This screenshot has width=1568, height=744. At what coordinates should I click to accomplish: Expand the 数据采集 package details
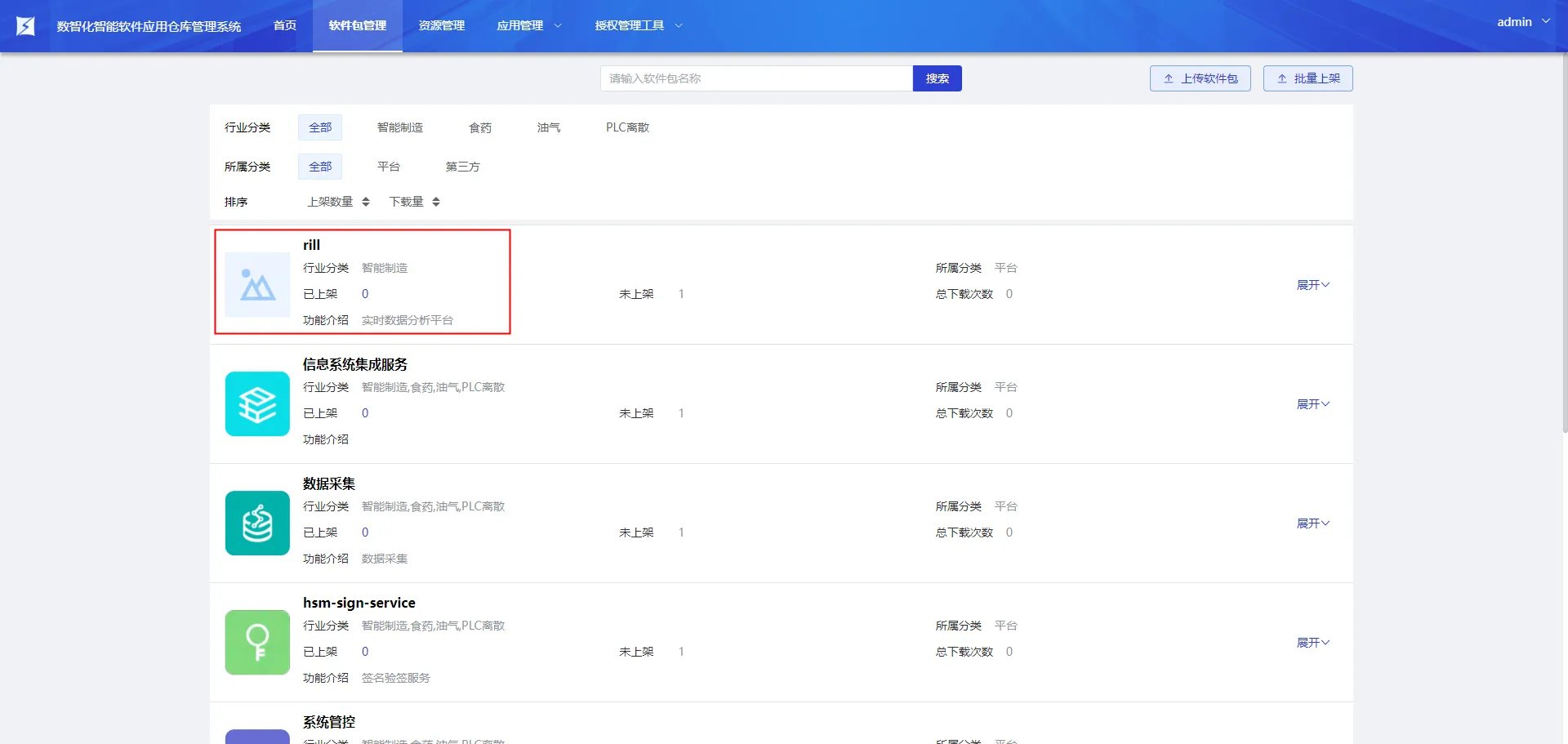tap(1312, 523)
